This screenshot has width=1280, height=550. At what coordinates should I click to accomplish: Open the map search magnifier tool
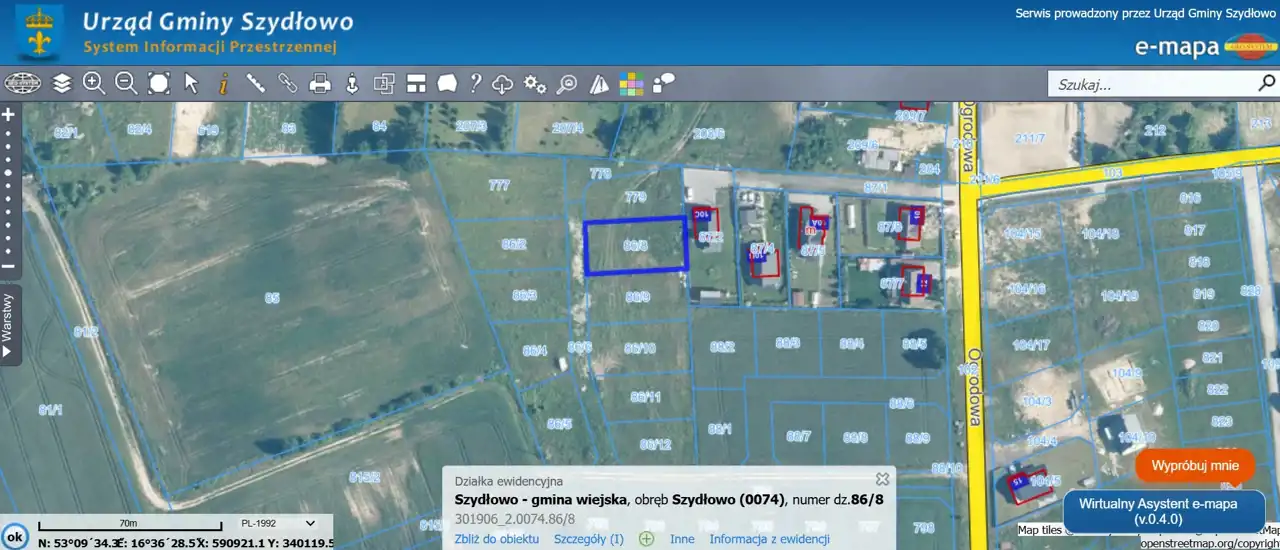(x=567, y=83)
